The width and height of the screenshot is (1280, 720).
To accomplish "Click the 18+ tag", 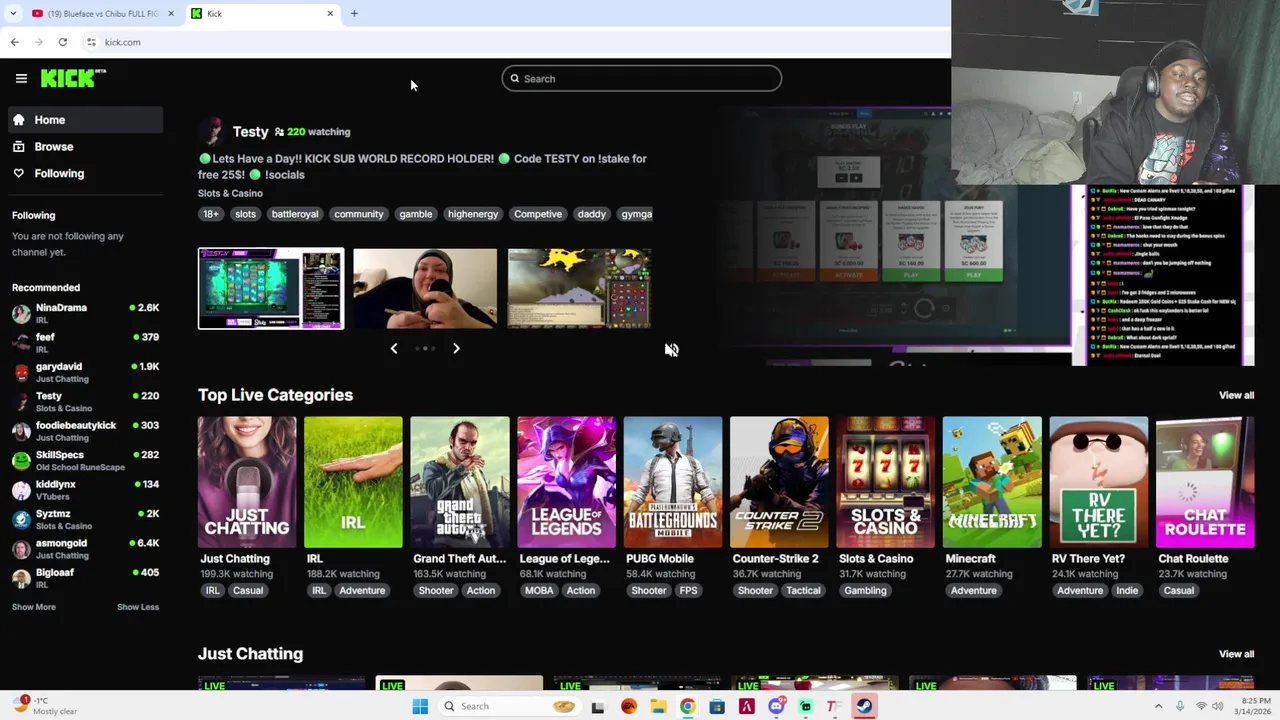I will click(x=211, y=214).
